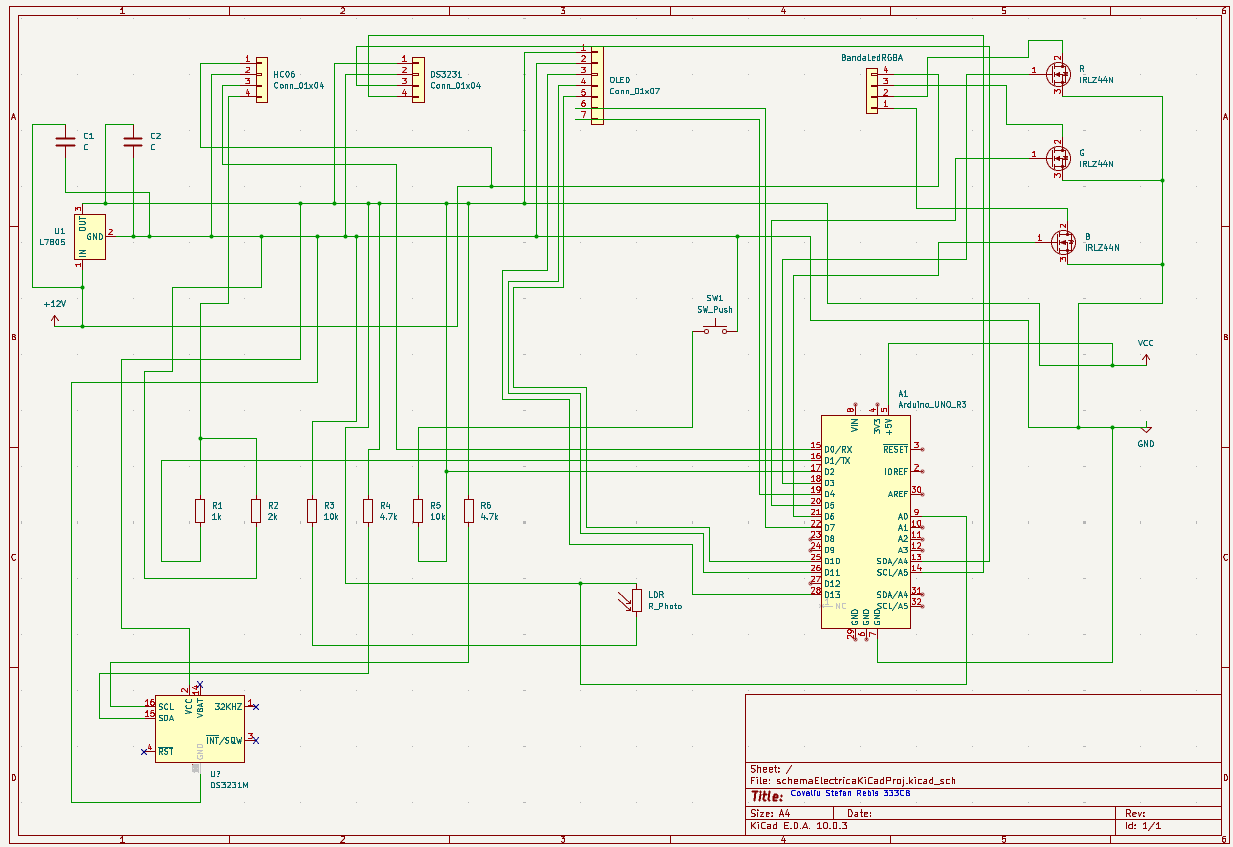This screenshot has width=1233, height=847.
Task: Click the 'AREF' pin label
Action: pyautogui.click(x=897, y=494)
